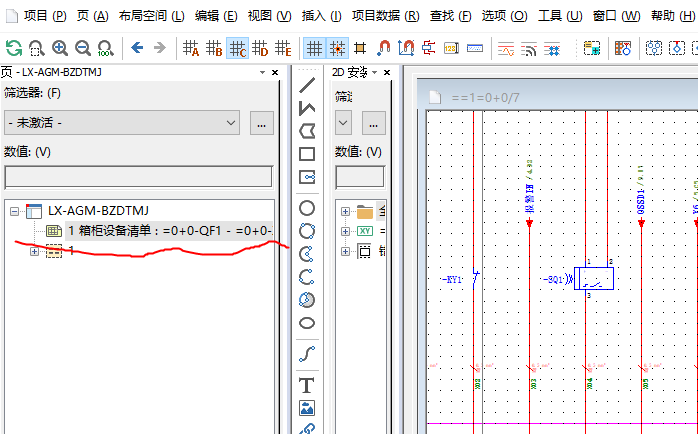The image size is (698, 434).
Task: Toggle the snap-to-grid button
Action: [337, 48]
